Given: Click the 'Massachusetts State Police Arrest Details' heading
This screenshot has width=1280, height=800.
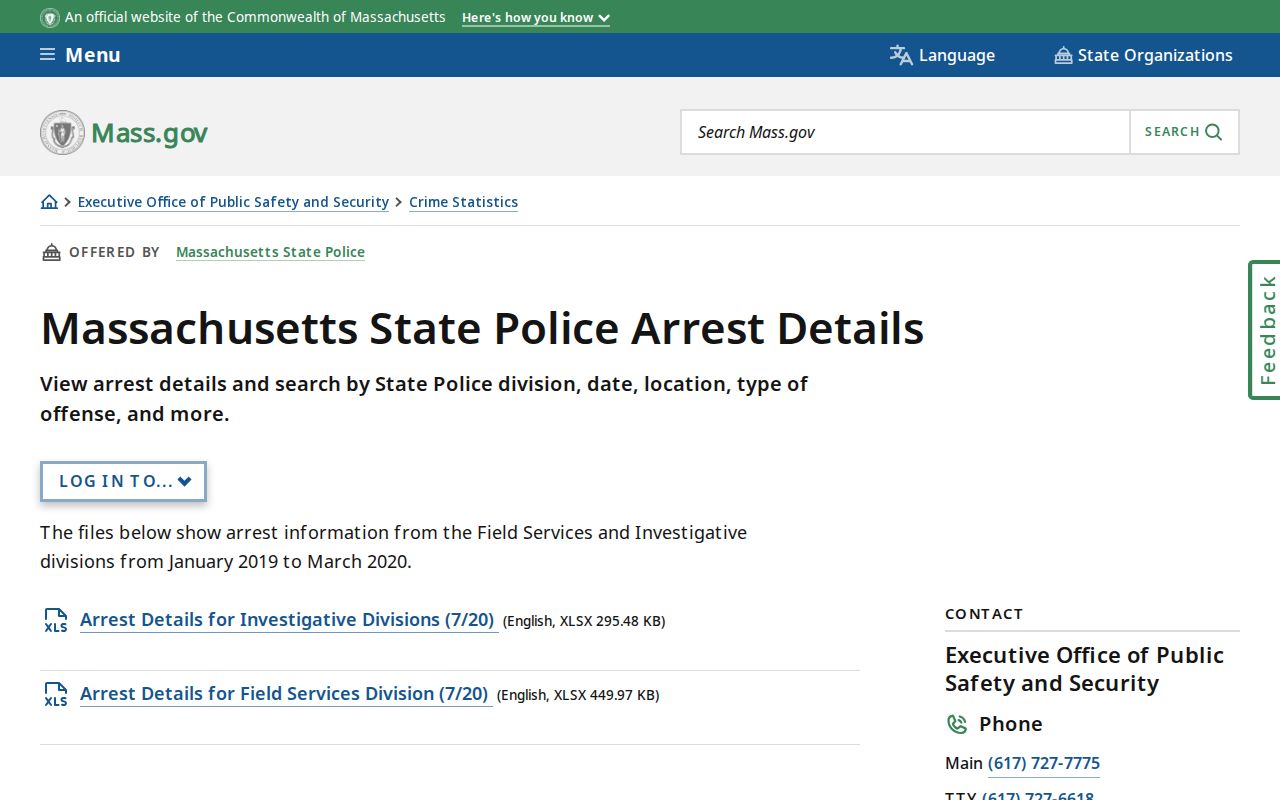Looking at the screenshot, I should (482, 328).
